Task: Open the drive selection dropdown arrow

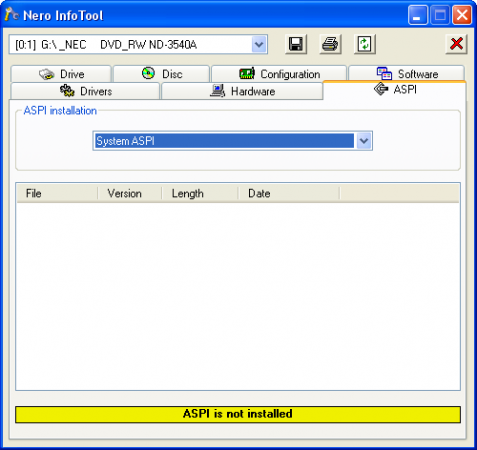Action: pyautogui.click(x=259, y=44)
